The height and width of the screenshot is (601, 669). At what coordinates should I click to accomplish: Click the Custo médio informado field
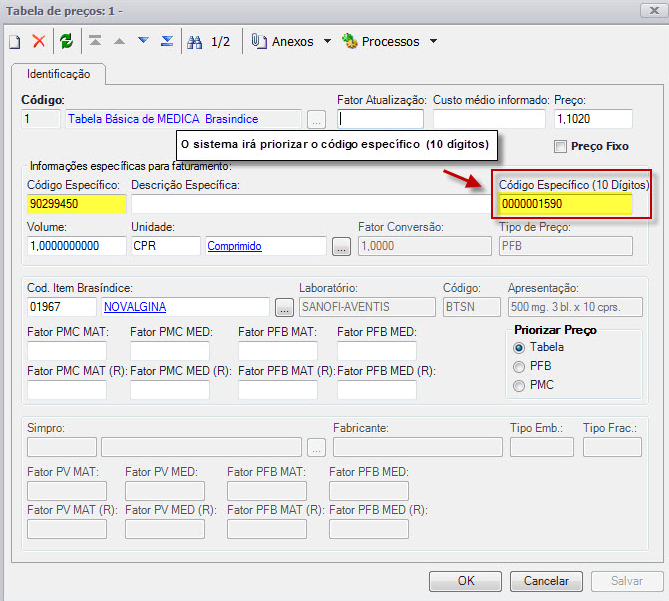point(489,119)
